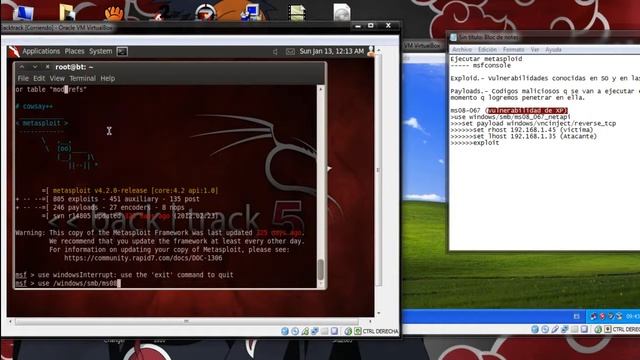Click the terminal scrollbar up arrow
The image size is (640, 360).
click(x=321, y=89)
